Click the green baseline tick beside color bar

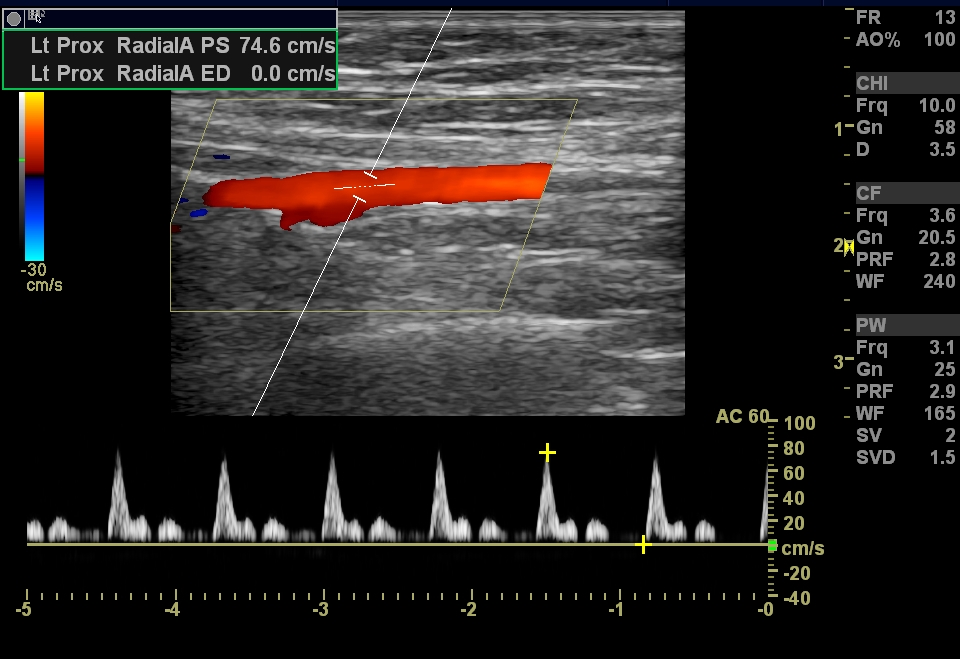21,159
